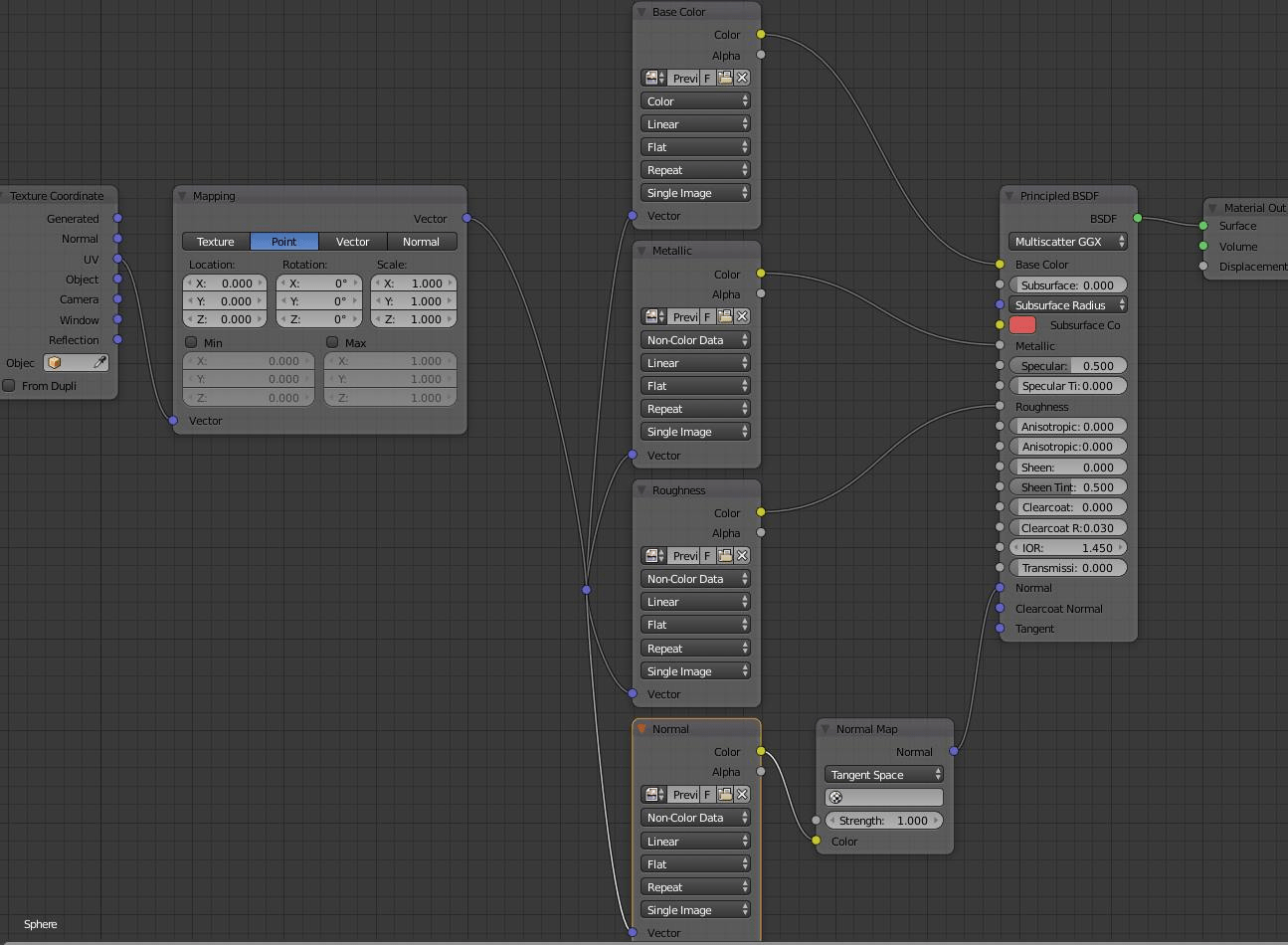The image size is (1288, 945).
Task: Click the open image folder icon on the Normal node
Action: (x=722, y=794)
